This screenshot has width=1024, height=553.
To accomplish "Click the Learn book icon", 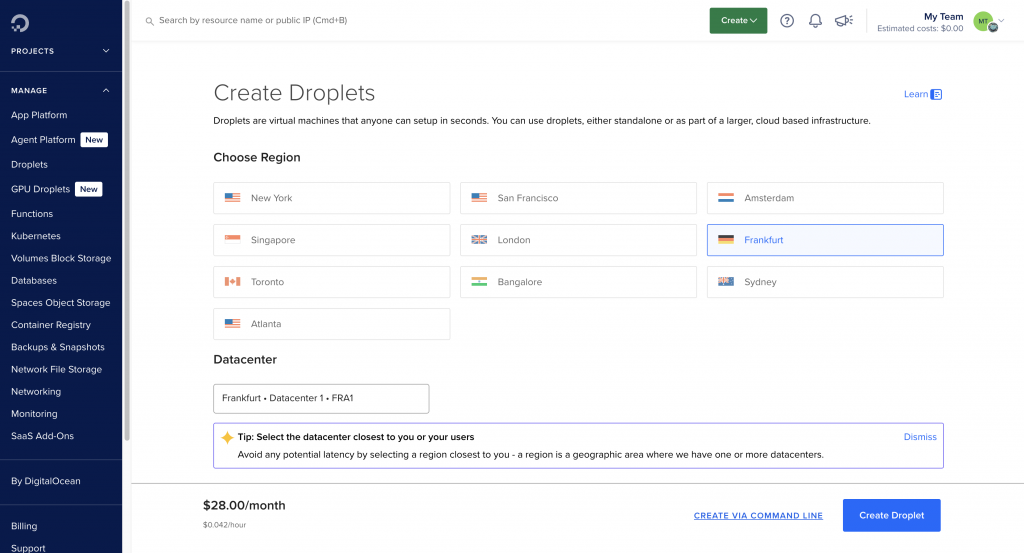I will (936, 95).
